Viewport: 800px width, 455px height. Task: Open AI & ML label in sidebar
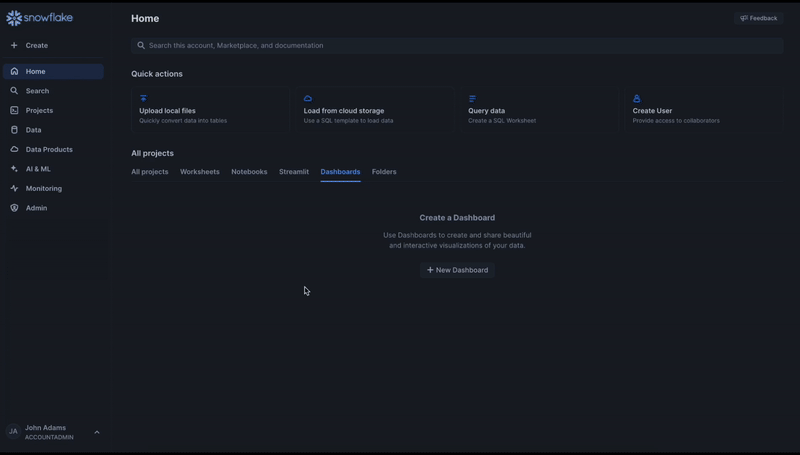tap(38, 169)
